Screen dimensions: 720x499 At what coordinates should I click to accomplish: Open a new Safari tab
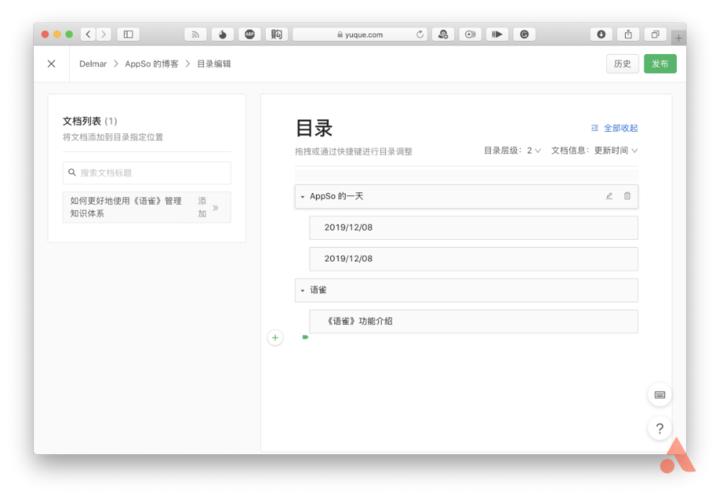[x=678, y=38]
